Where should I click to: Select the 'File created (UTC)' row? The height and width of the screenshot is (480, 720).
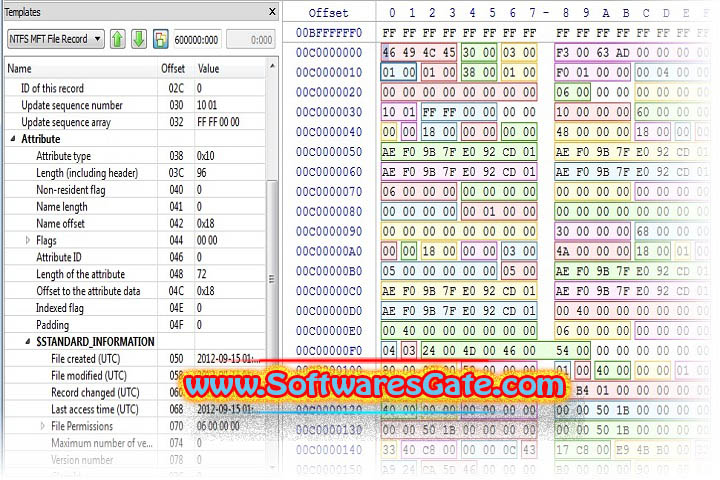click(135, 358)
